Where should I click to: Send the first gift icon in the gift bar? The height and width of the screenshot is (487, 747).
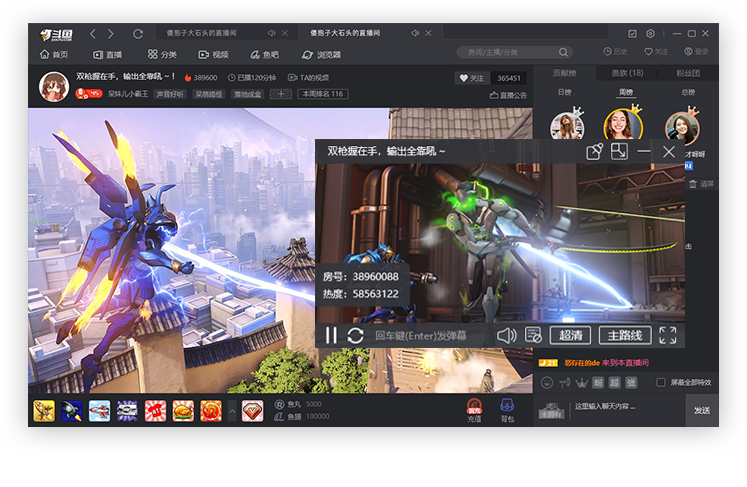pos(44,411)
